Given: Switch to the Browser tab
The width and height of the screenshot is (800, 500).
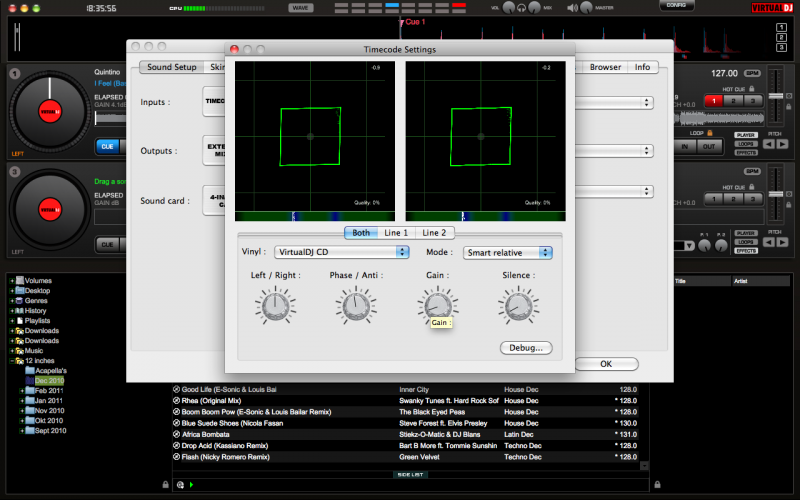Looking at the screenshot, I should (x=605, y=67).
